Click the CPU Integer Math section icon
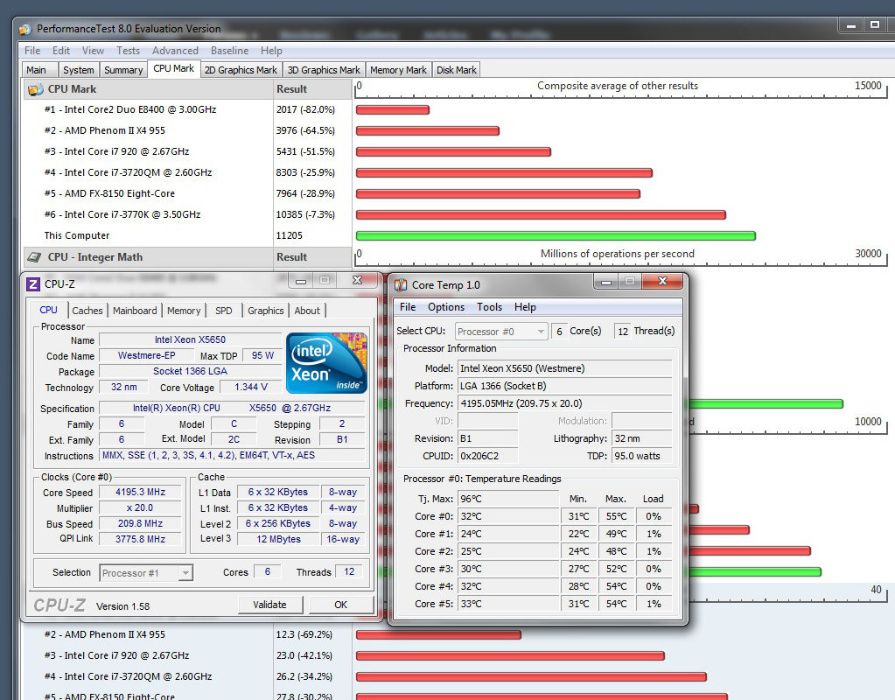This screenshot has height=700, width=895. (x=34, y=258)
